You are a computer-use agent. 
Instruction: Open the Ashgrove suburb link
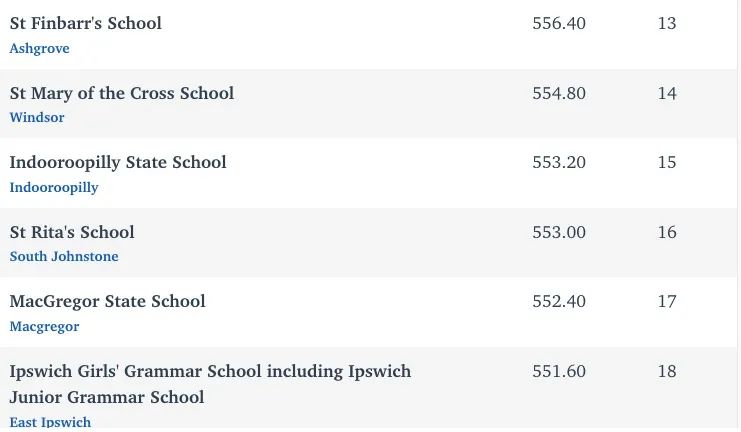coord(39,48)
